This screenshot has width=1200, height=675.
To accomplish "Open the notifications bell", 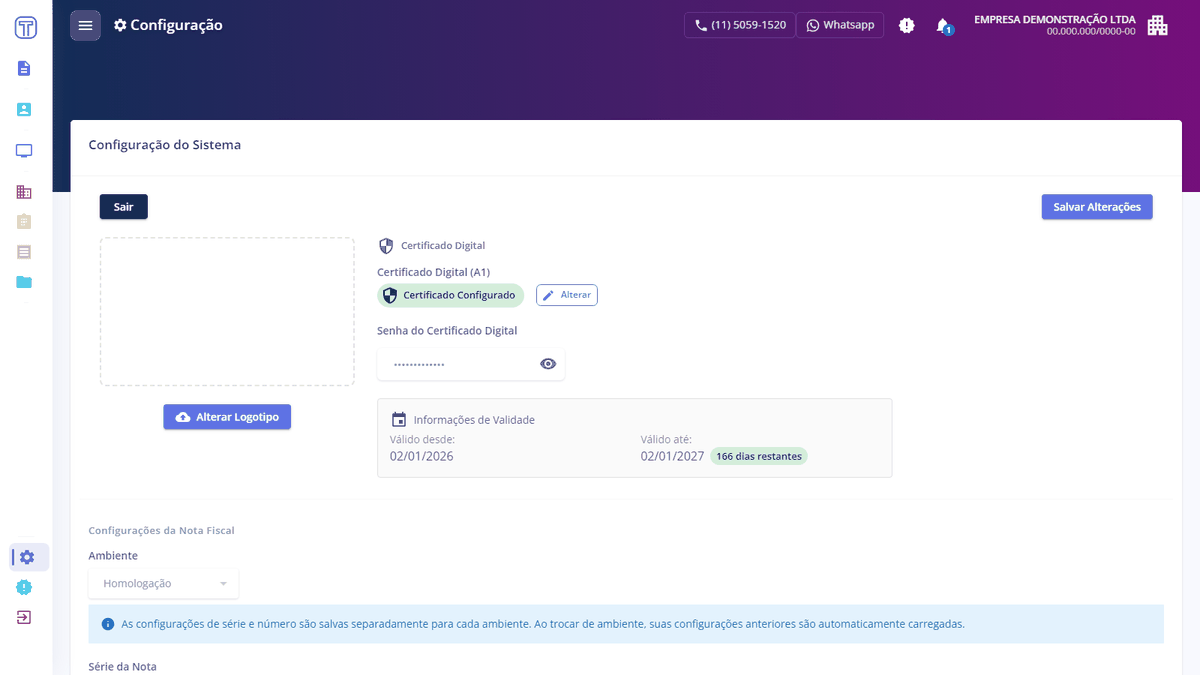I will click(942, 25).
